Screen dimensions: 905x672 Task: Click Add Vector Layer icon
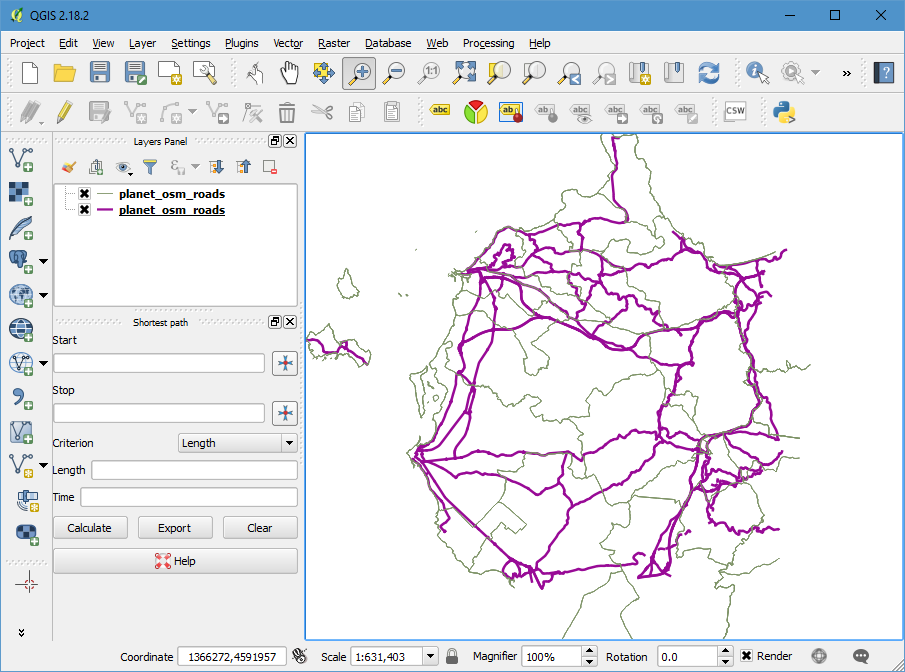pos(21,159)
